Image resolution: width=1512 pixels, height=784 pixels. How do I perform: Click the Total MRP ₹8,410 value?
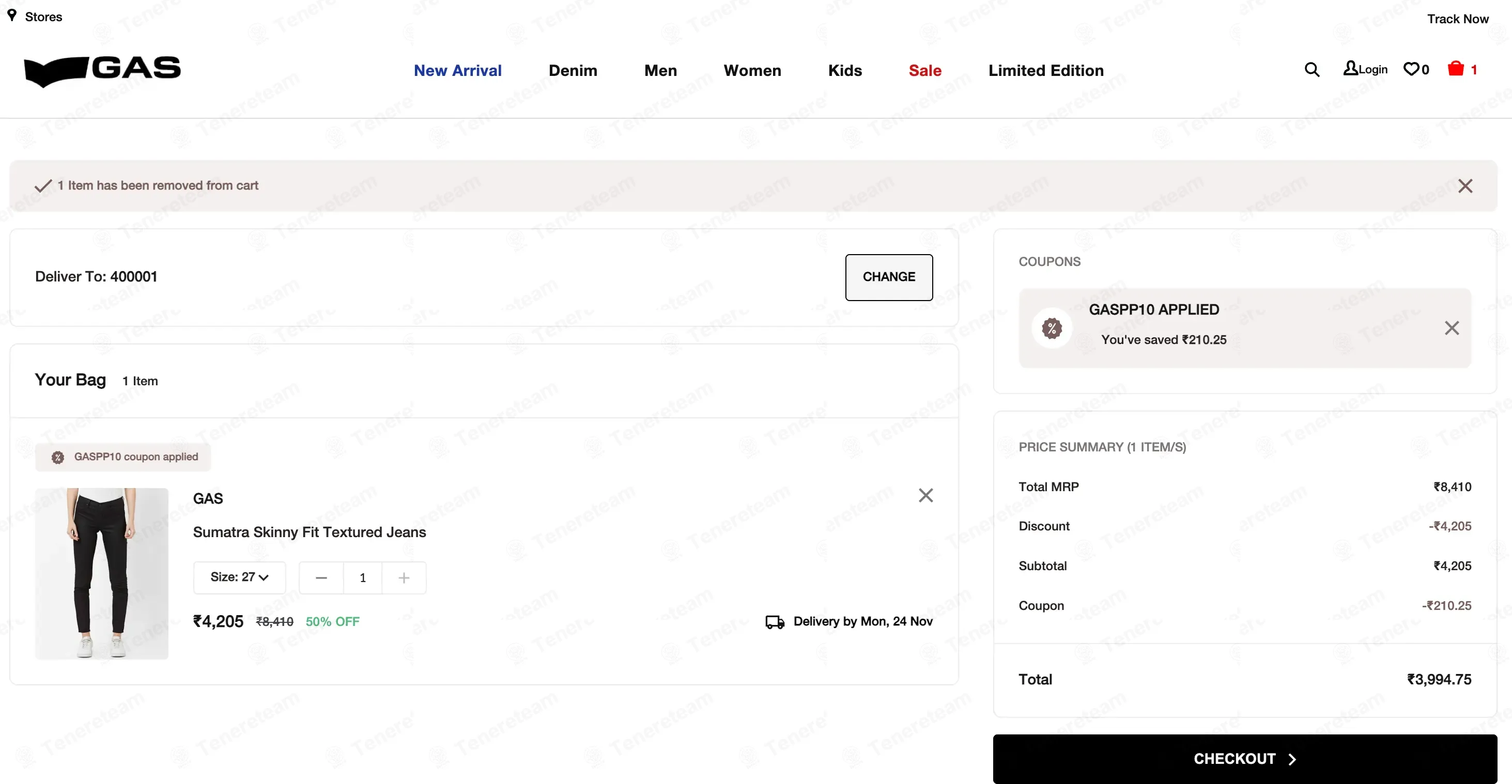1452,487
